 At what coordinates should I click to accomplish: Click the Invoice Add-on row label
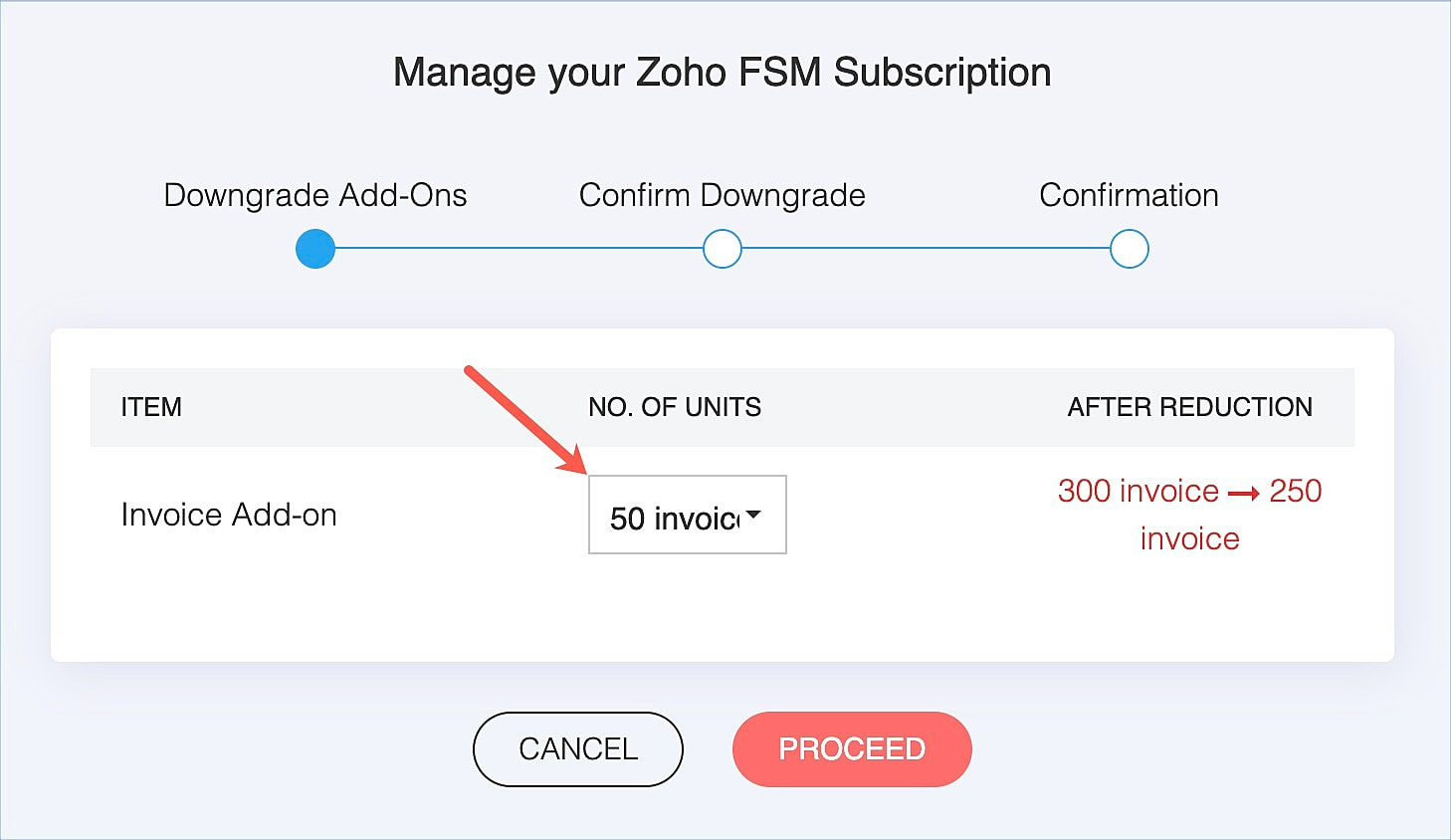tap(229, 515)
